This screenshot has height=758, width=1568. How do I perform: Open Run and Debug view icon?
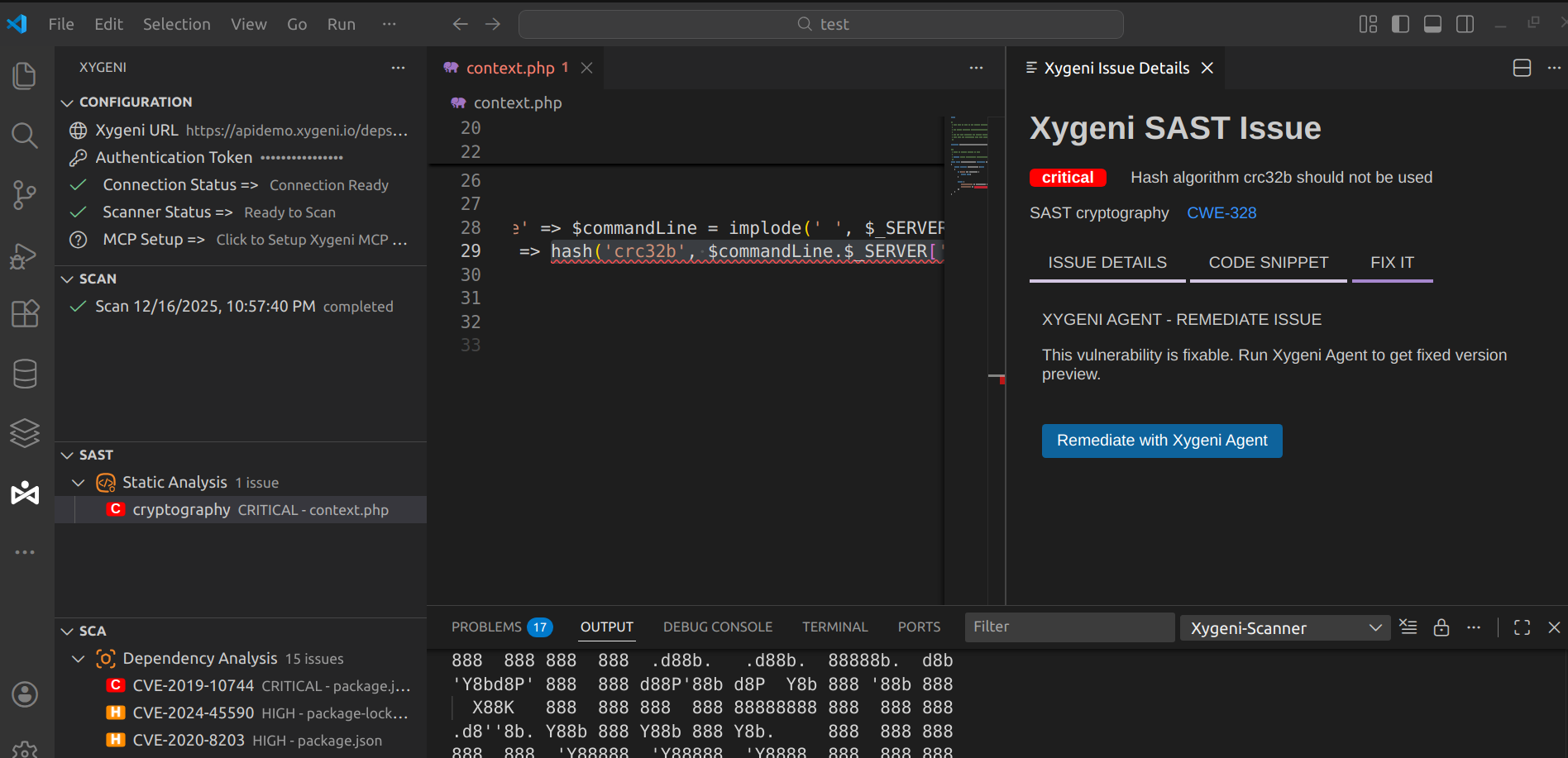pyautogui.click(x=25, y=255)
